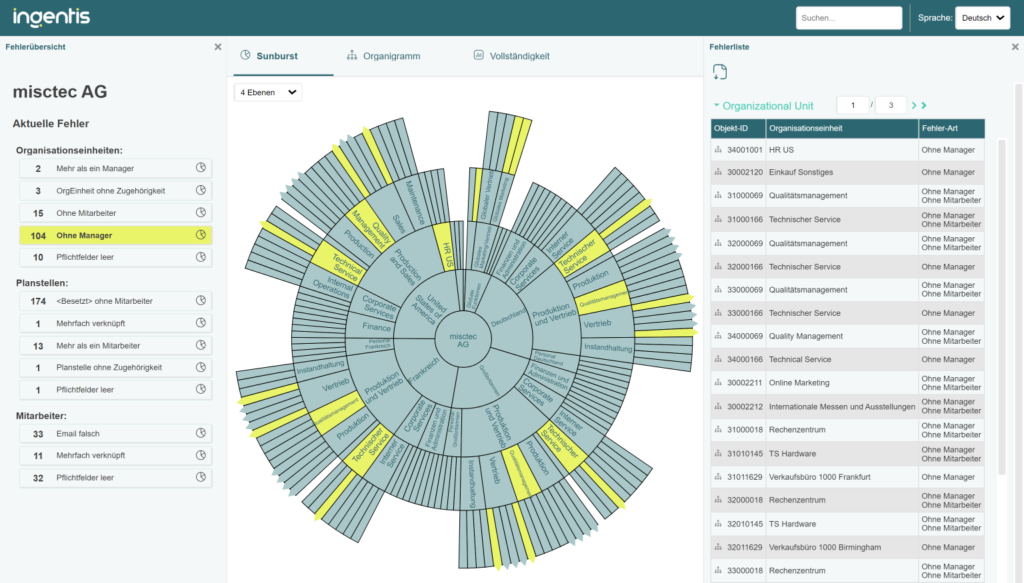This screenshot has width=1024, height=583.
Task: Click the org icon beside 34001001
Action: click(x=718, y=150)
